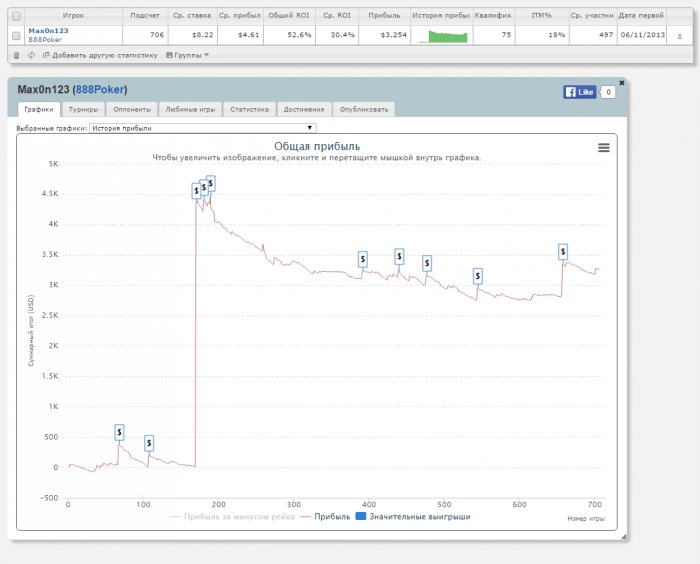Click the refresh icon beside the trash

click(31, 55)
